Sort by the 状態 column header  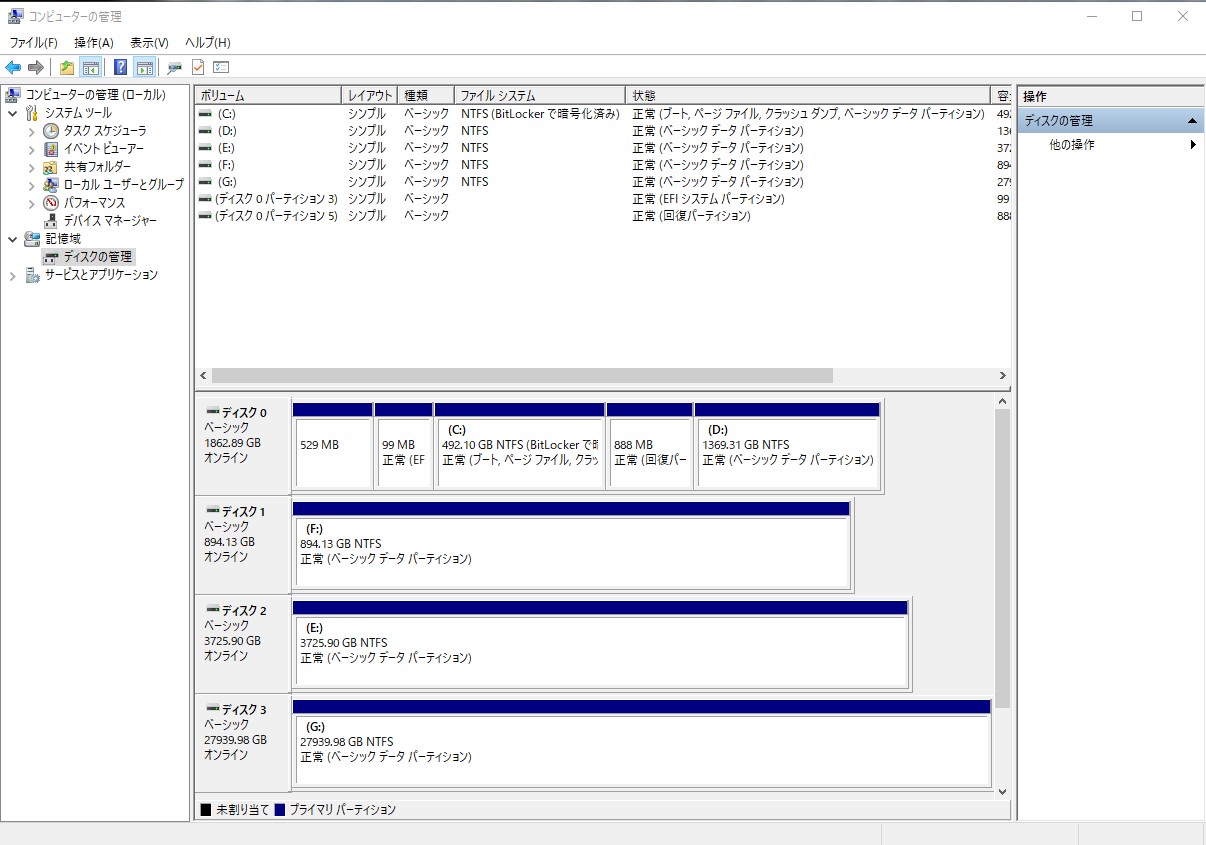coord(808,96)
